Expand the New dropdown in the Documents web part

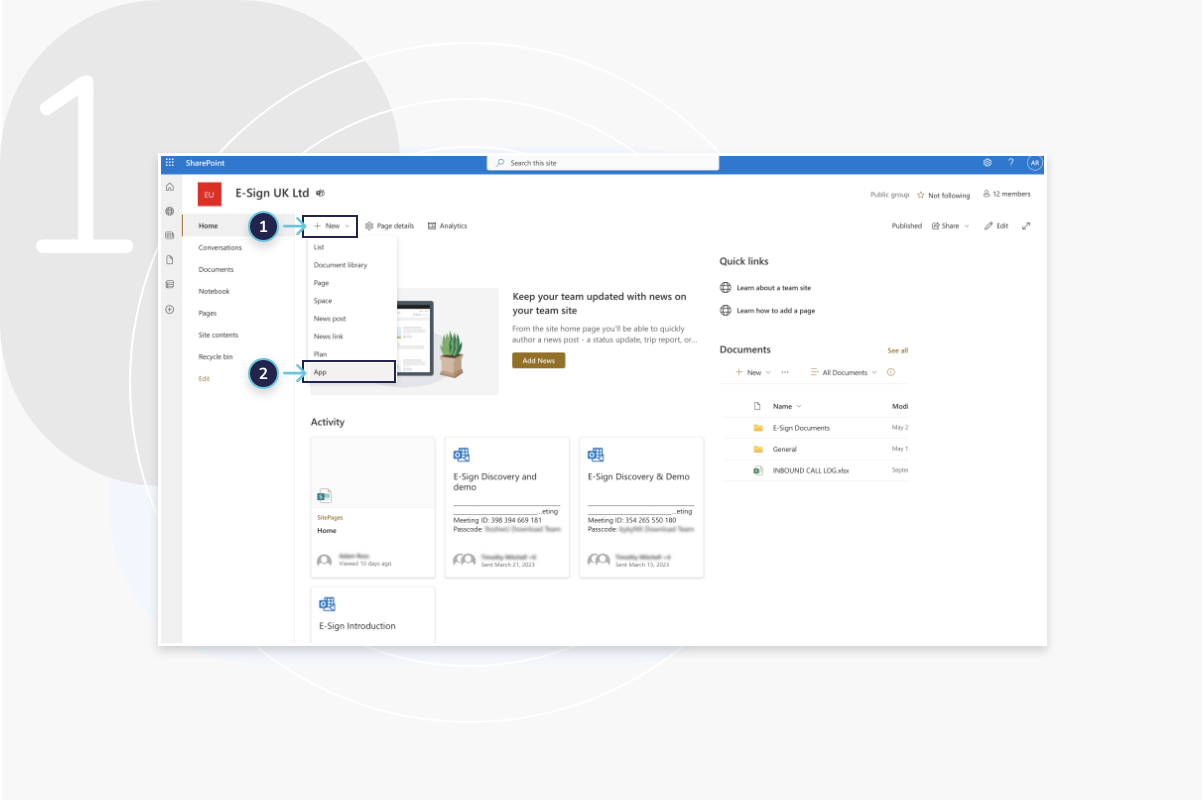(x=753, y=372)
